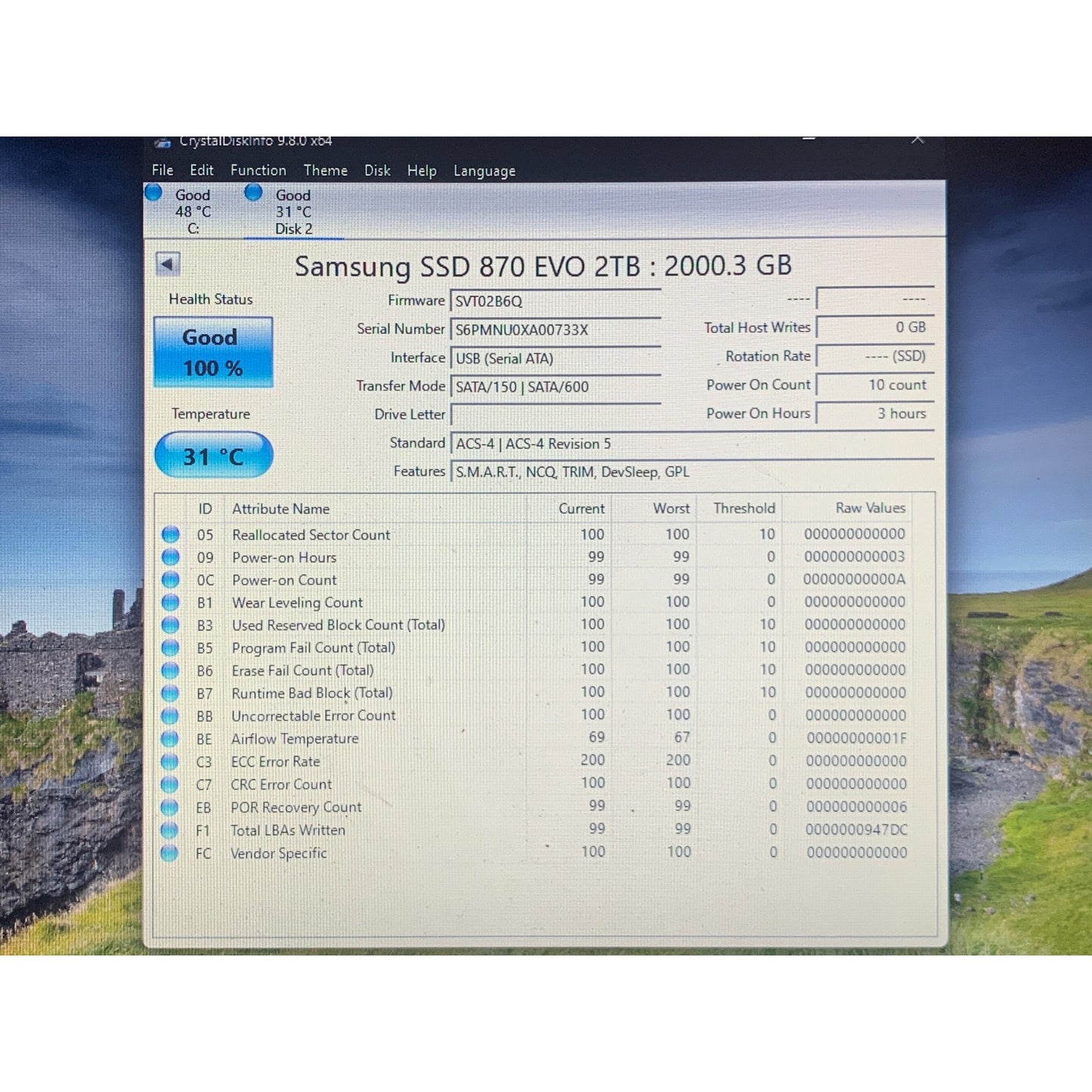Click the Standard field ACS-4
This screenshot has height=1092, width=1092.
point(692,444)
